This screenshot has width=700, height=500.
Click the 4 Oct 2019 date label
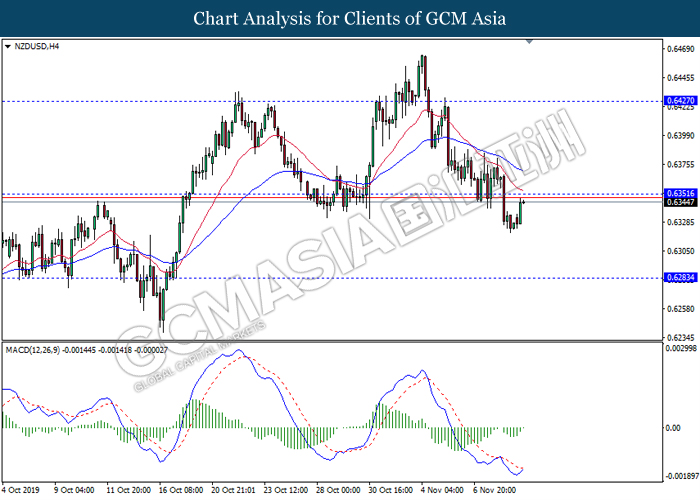[21, 490]
